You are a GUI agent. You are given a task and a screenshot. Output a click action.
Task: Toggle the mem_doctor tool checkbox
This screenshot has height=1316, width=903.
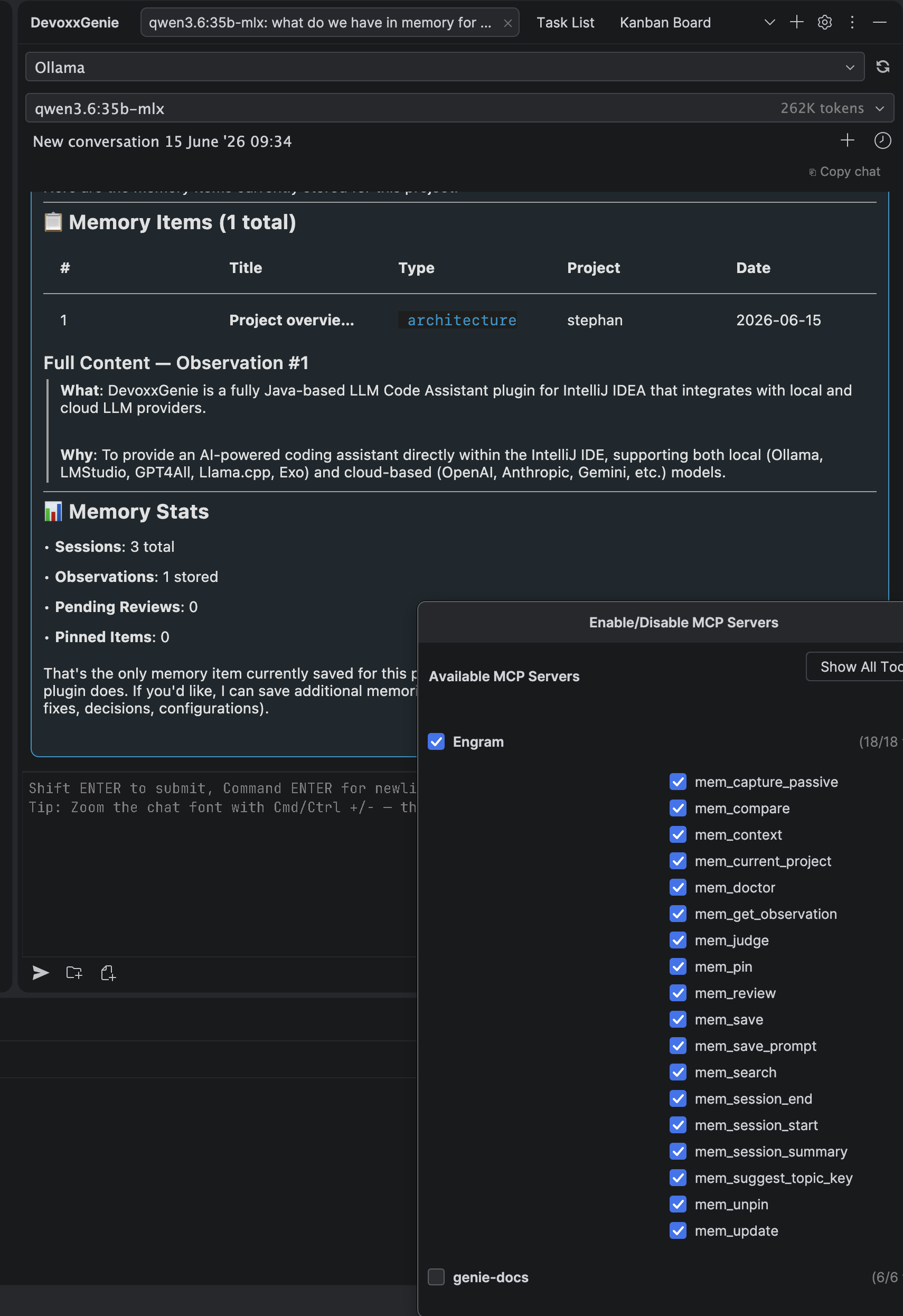(678, 887)
